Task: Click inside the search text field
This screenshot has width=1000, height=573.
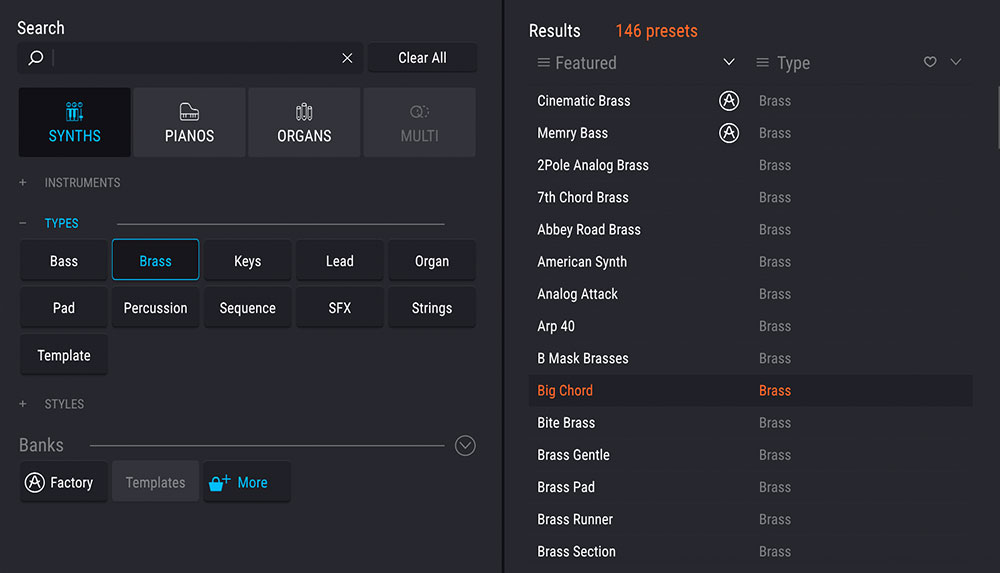Action: 190,58
